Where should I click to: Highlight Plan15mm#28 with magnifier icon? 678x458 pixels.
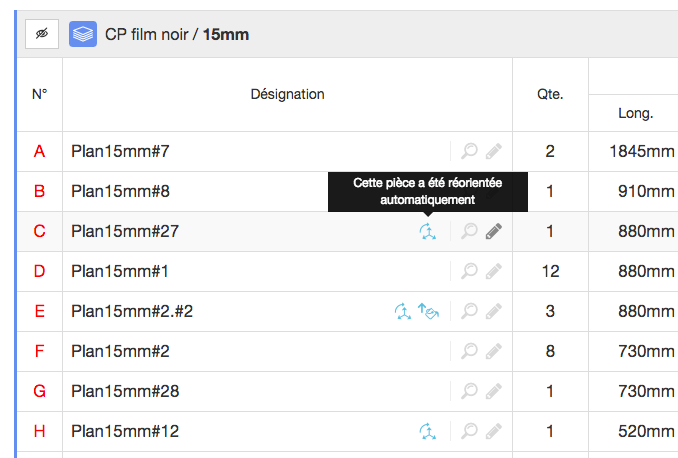point(469,391)
